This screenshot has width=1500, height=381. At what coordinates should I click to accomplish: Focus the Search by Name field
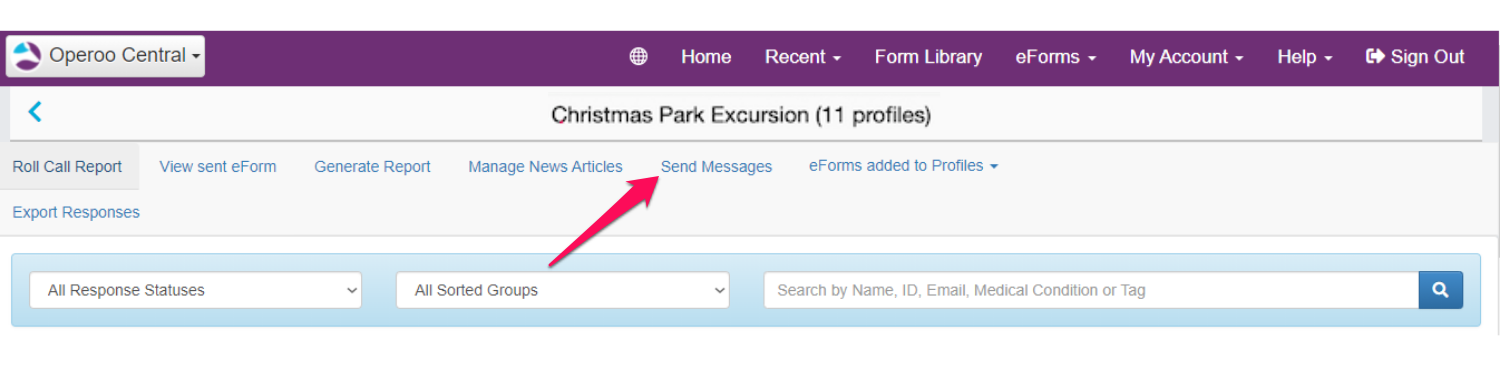point(1091,290)
